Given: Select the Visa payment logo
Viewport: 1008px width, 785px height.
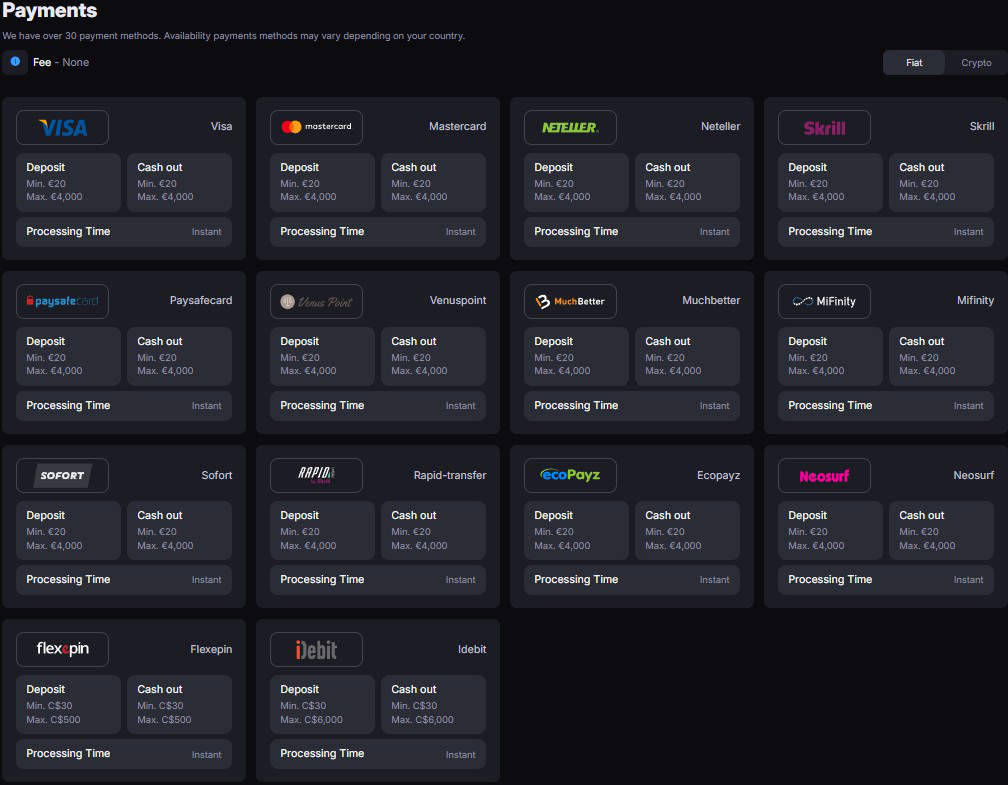Looking at the screenshot, I should coord(62,127).
